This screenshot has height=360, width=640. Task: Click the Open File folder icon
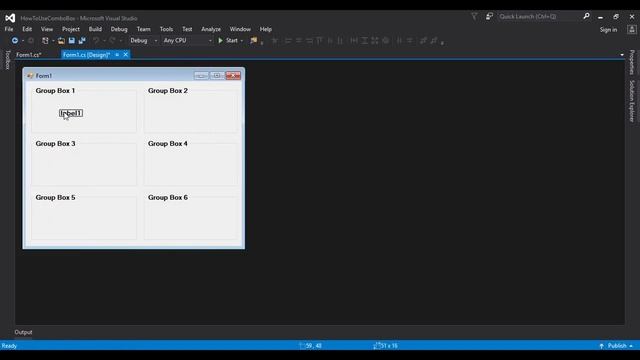[x=61, y=40]
